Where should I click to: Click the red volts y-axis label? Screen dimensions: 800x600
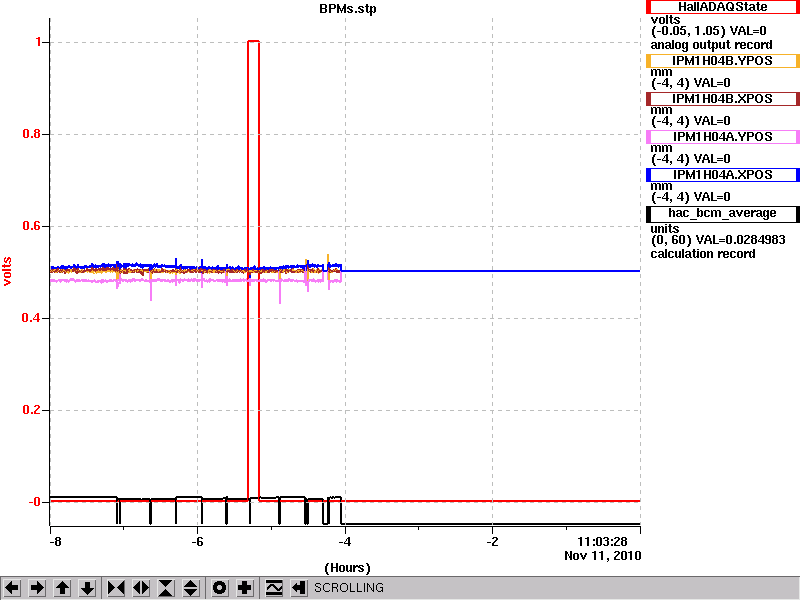coord(7,271)
